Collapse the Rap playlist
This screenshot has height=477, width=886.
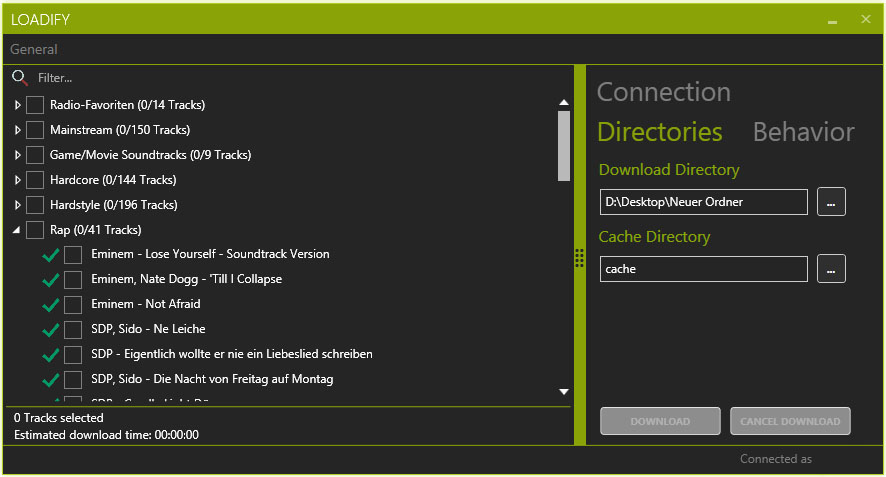[18, 230]
